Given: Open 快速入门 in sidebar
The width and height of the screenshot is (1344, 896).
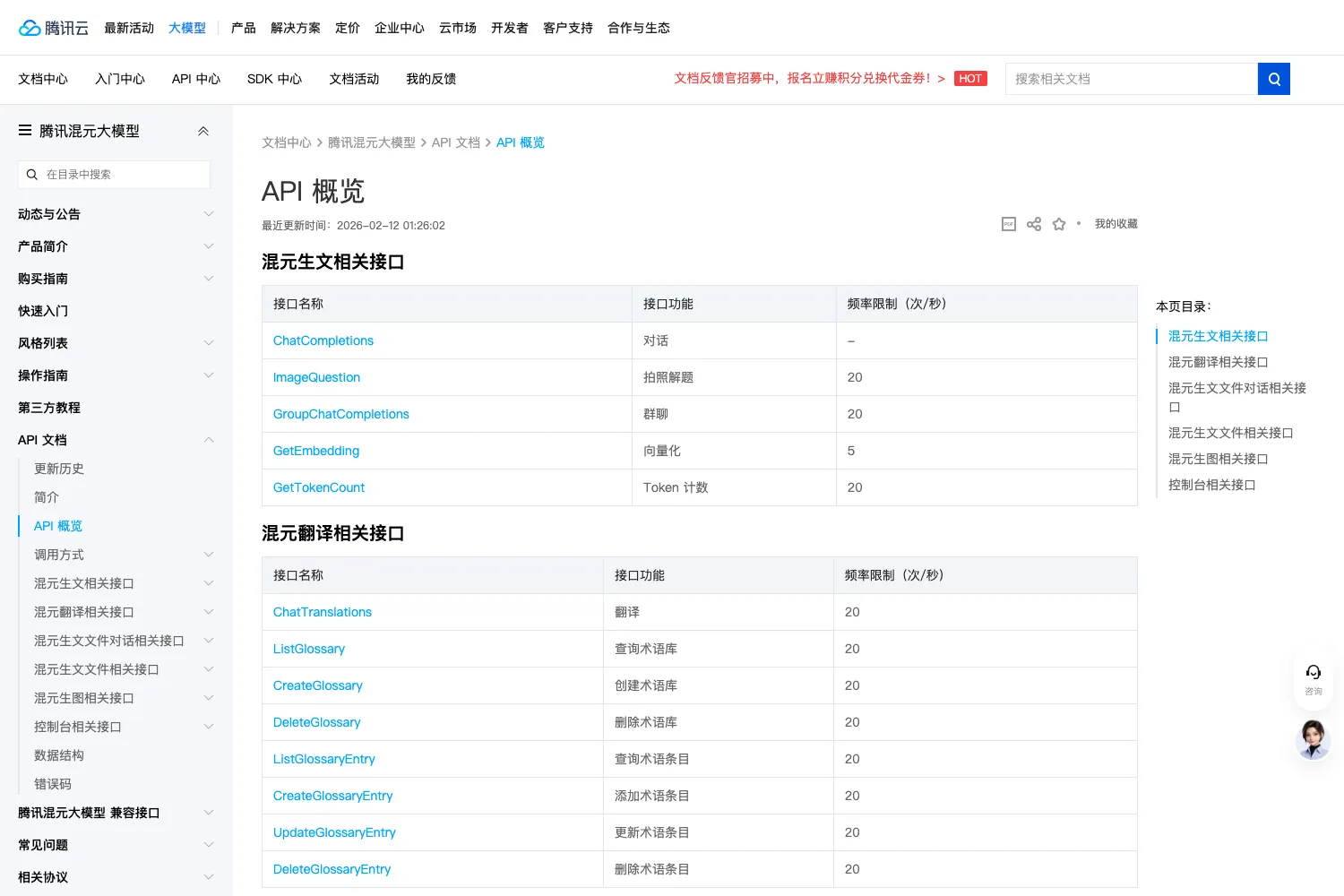Looking at the screenshot, I should click(43, 311).
